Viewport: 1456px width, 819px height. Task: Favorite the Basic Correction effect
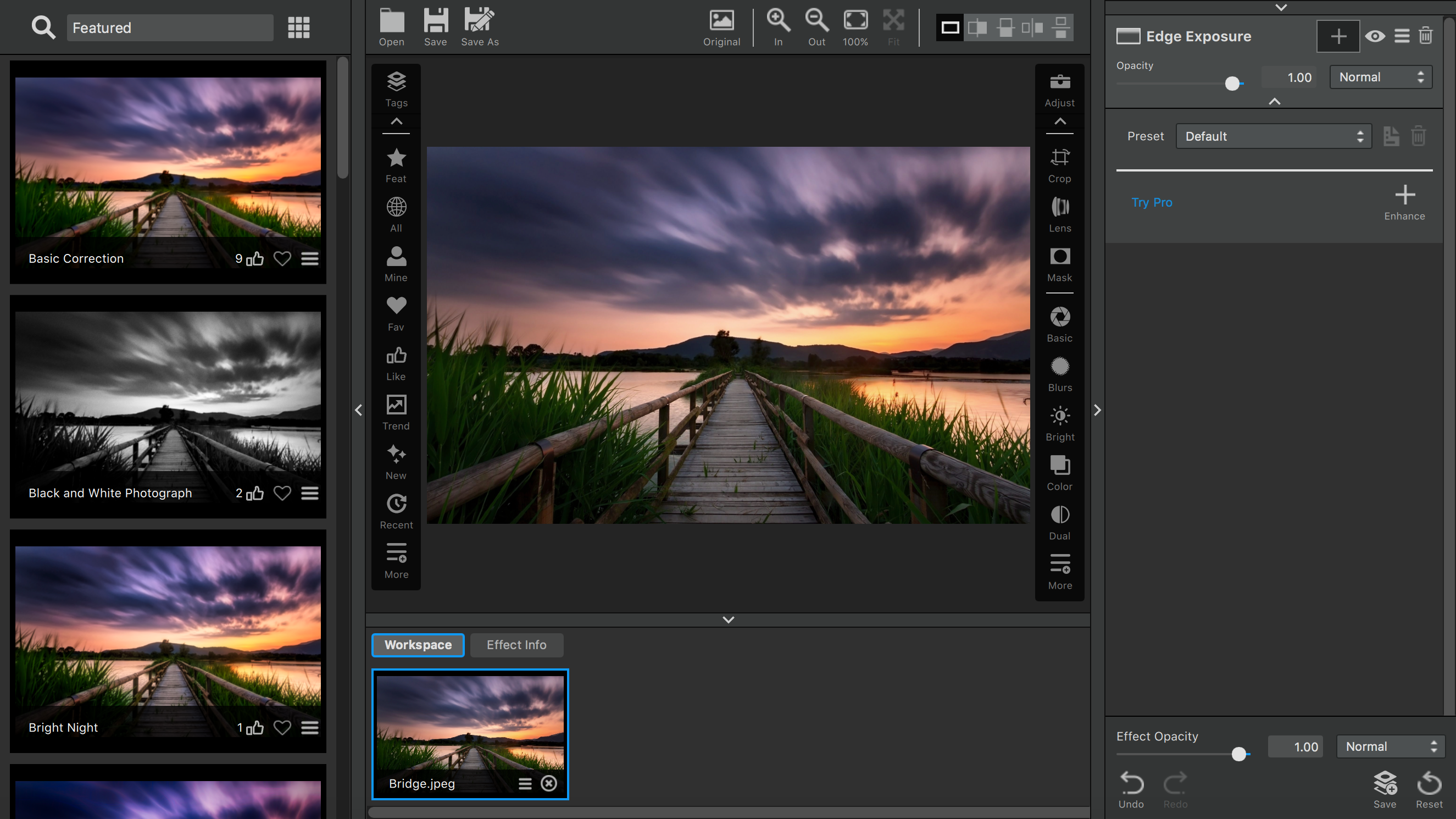[x=282, y=258]
